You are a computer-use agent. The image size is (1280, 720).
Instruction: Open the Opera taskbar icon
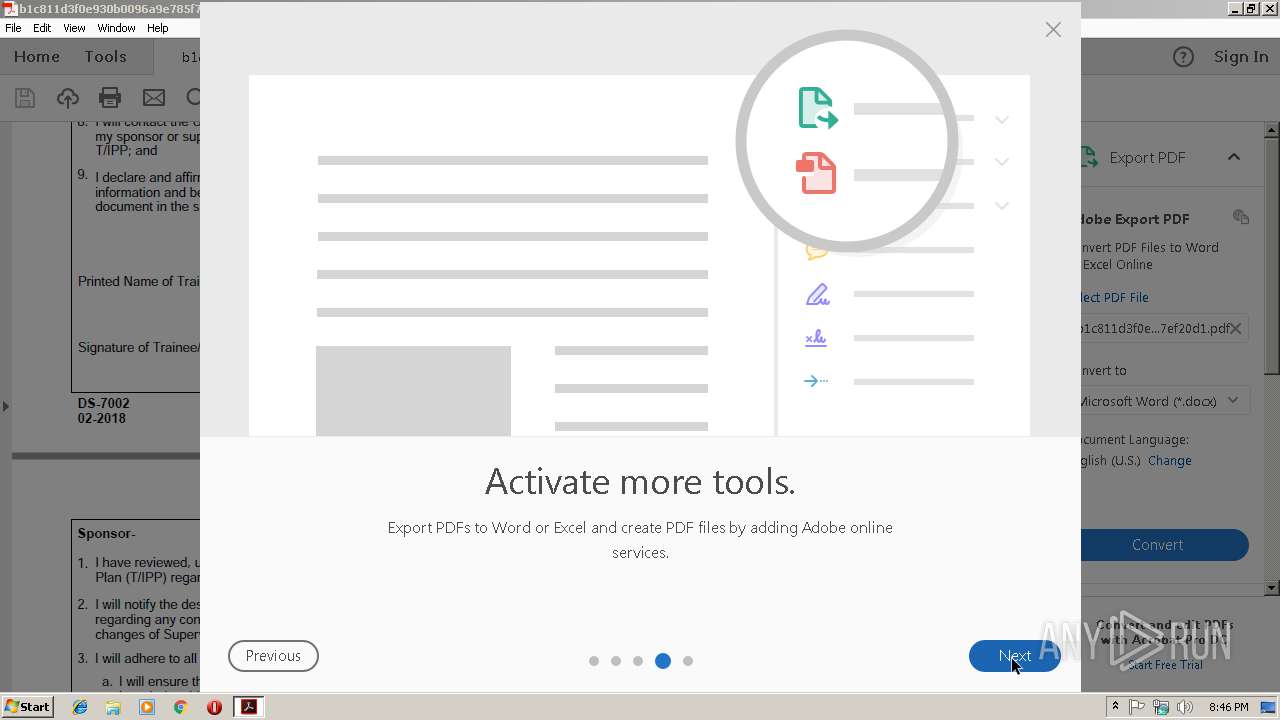coord(214,707)
